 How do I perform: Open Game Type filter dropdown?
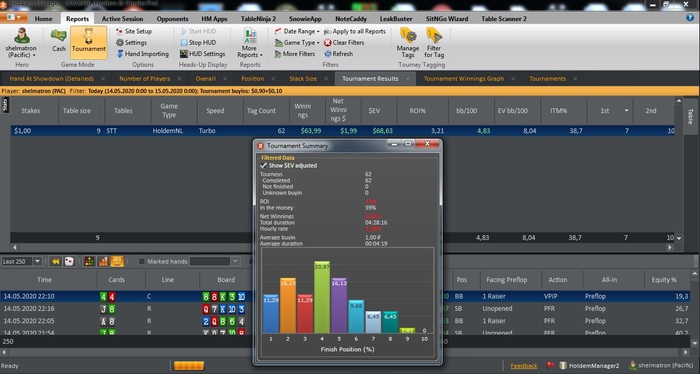point(296,42)
